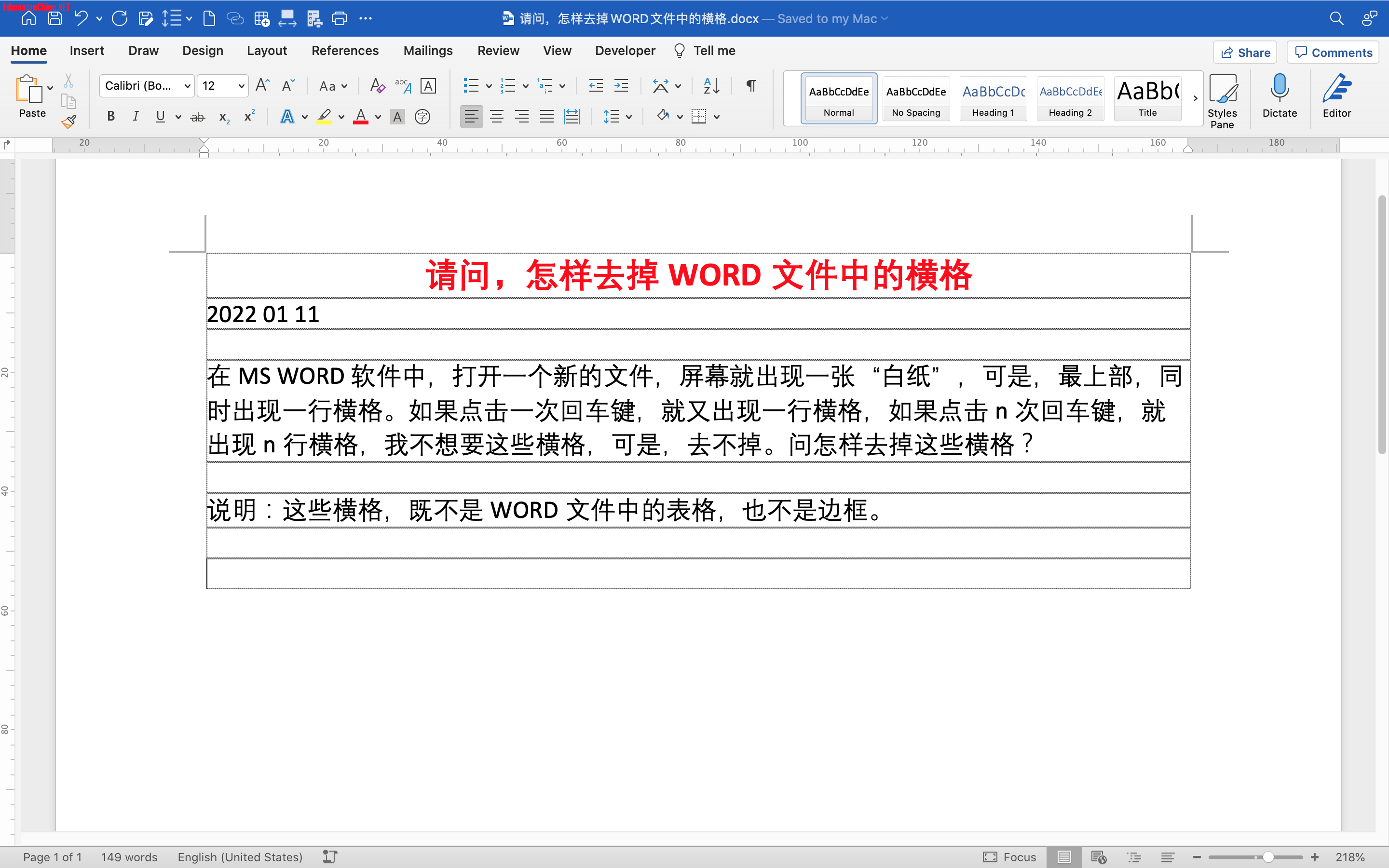Save the document with the floppy disk icon
1389x868 pixels.
point(55,18)
